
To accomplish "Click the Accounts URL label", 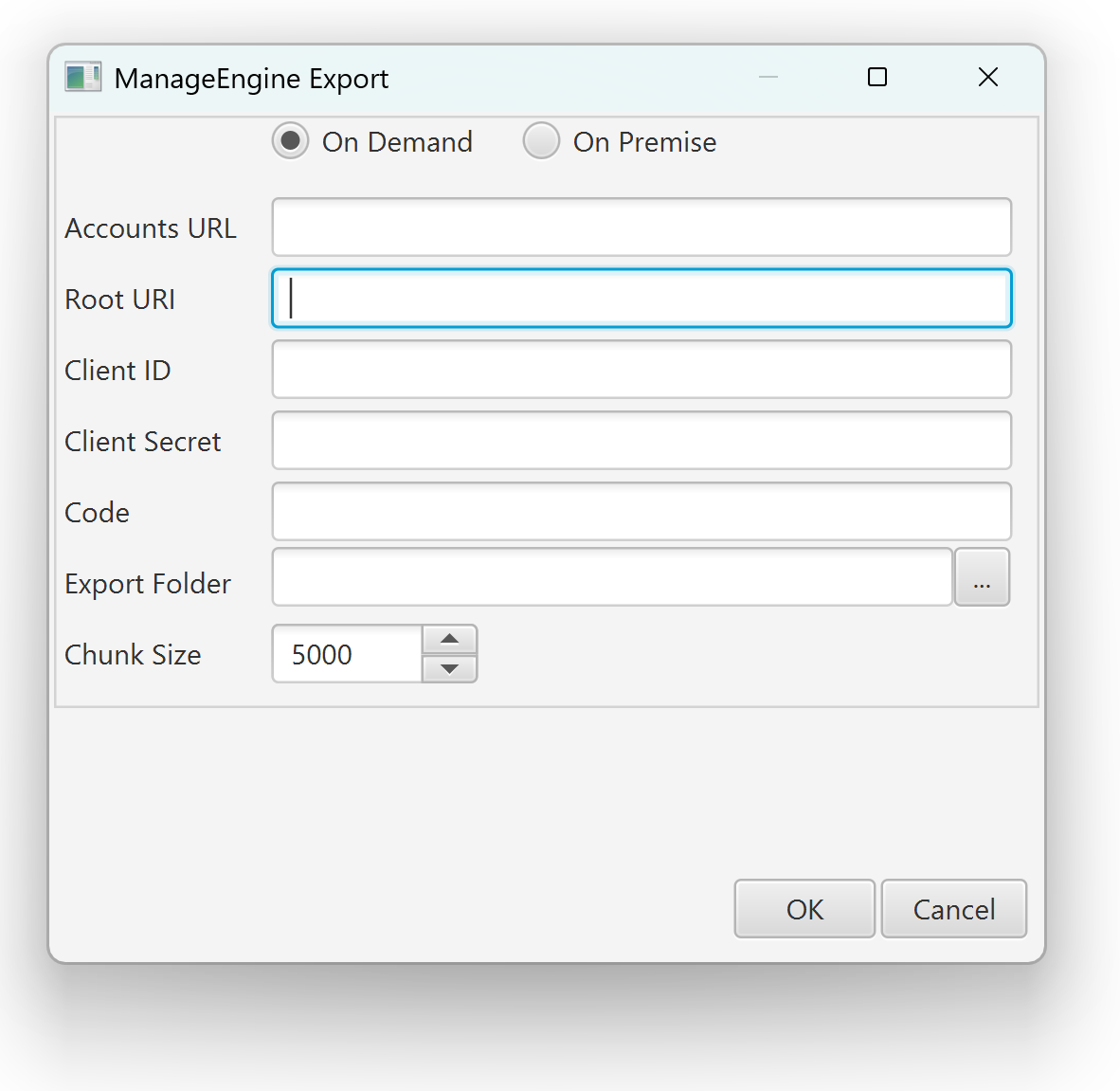I will [x=150, y=228].
